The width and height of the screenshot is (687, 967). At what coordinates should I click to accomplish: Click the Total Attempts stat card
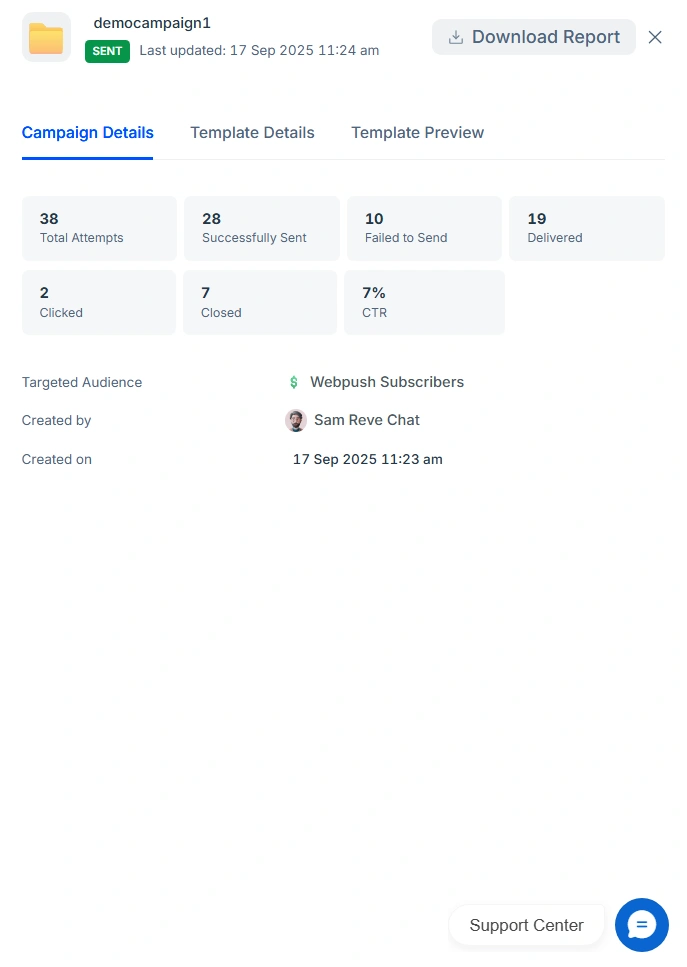pos(99,228)
